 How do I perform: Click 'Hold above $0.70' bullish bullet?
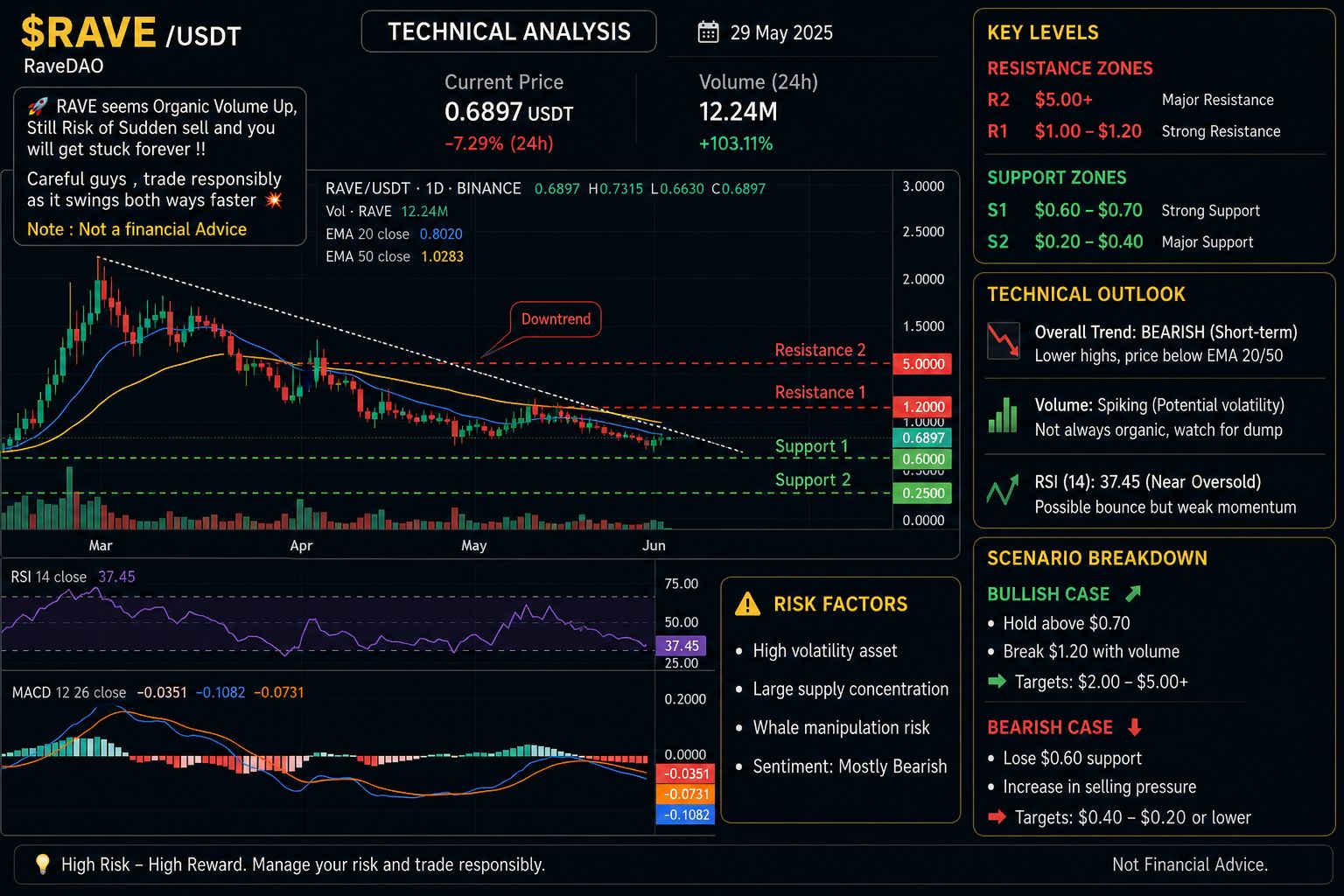[x=1067, y=624]
